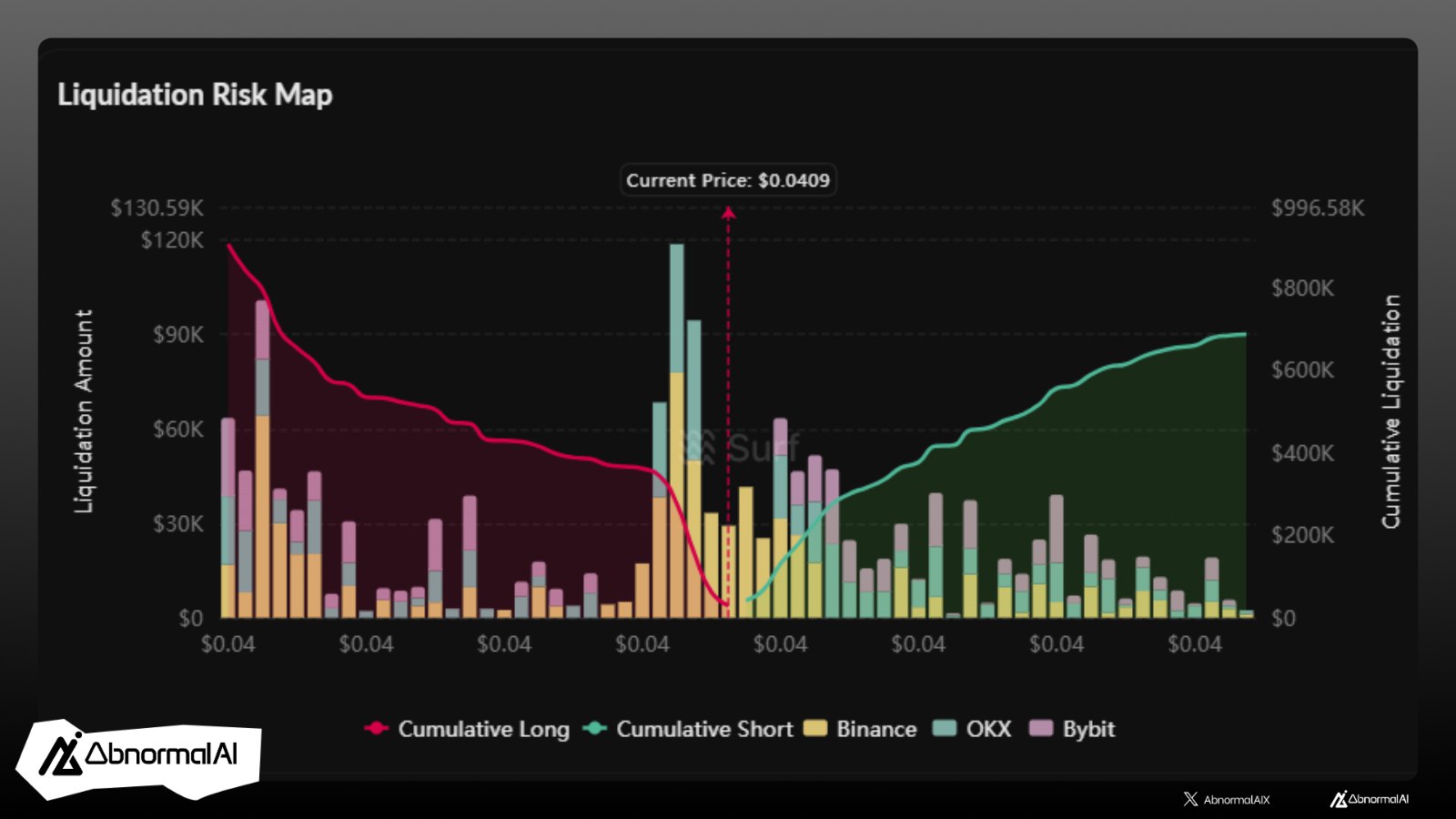Hide the Cumulative Long line via legend text
Viewport: 1456px width, 819px height.
[x=483, y=729]
